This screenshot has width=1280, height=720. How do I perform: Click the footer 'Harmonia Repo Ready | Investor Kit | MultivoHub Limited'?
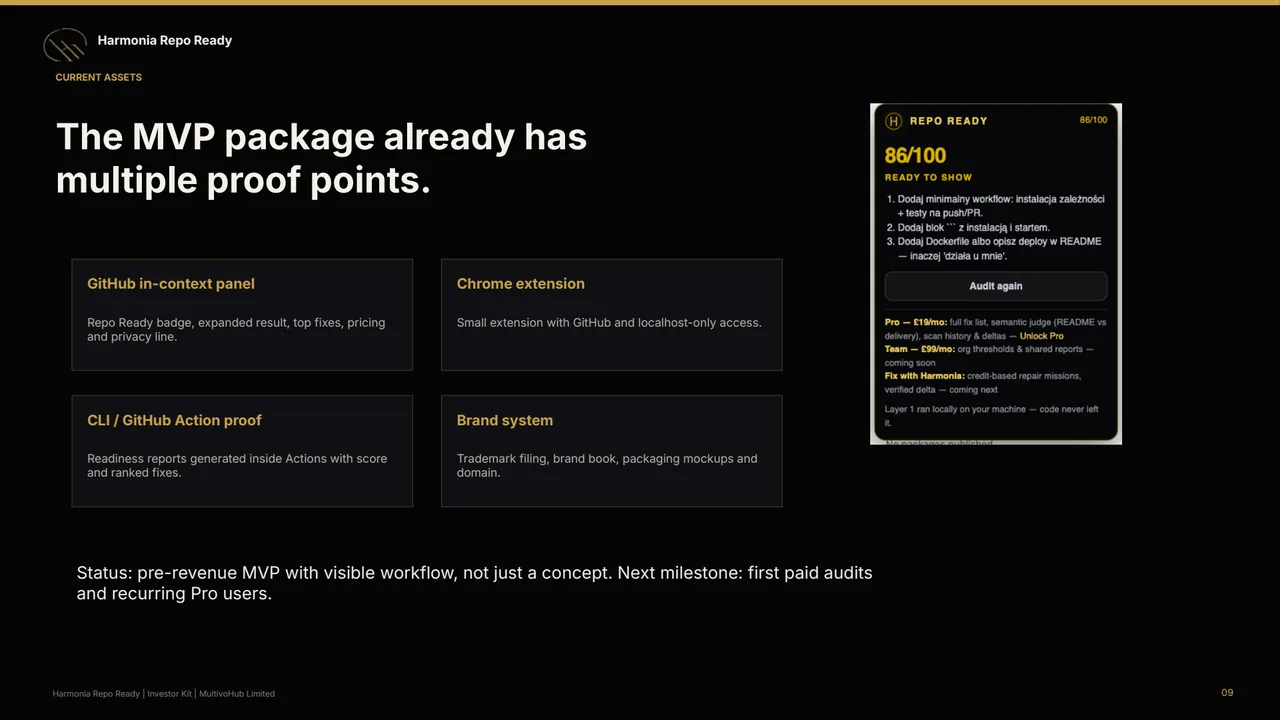tap(164, 694)
